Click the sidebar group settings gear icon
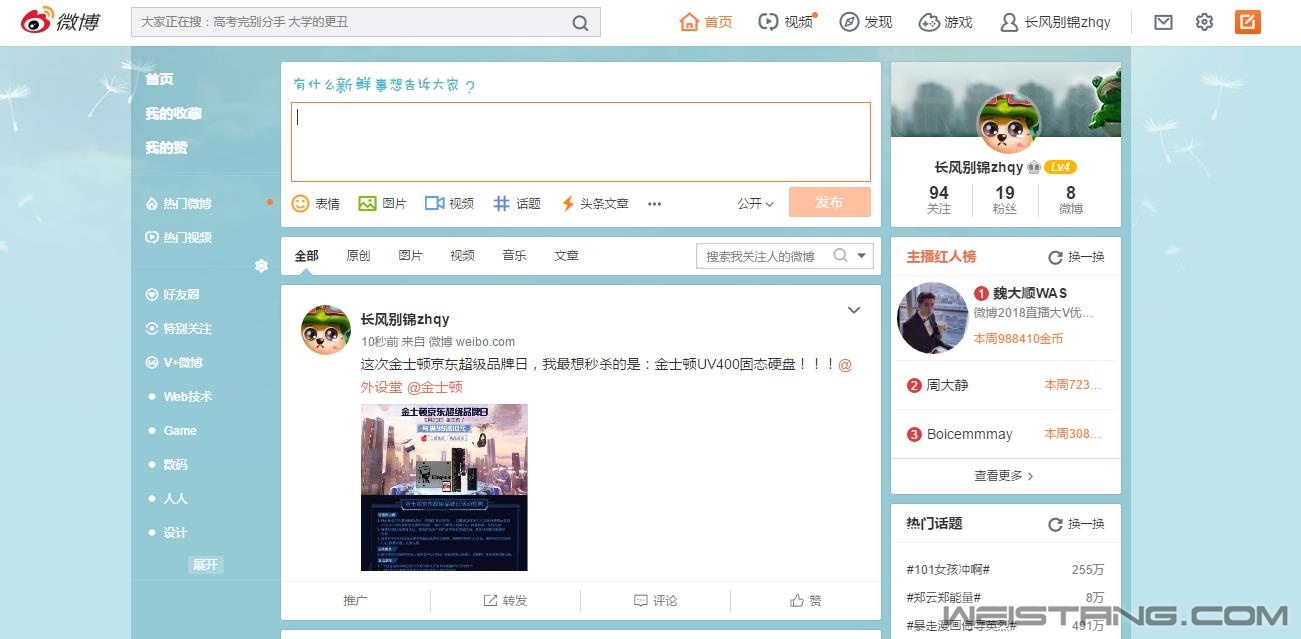The image size is (1301, 639). (261, 265)
